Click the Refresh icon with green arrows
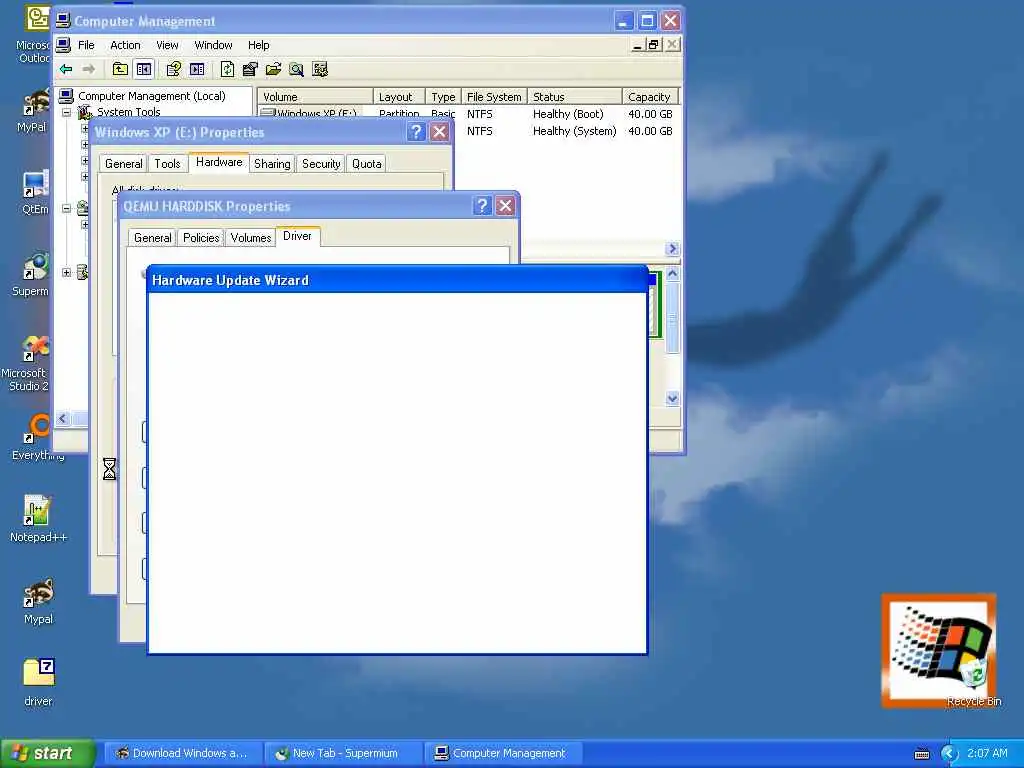The height and width of the screenshot is (768, 1024). tap(227, 69)
